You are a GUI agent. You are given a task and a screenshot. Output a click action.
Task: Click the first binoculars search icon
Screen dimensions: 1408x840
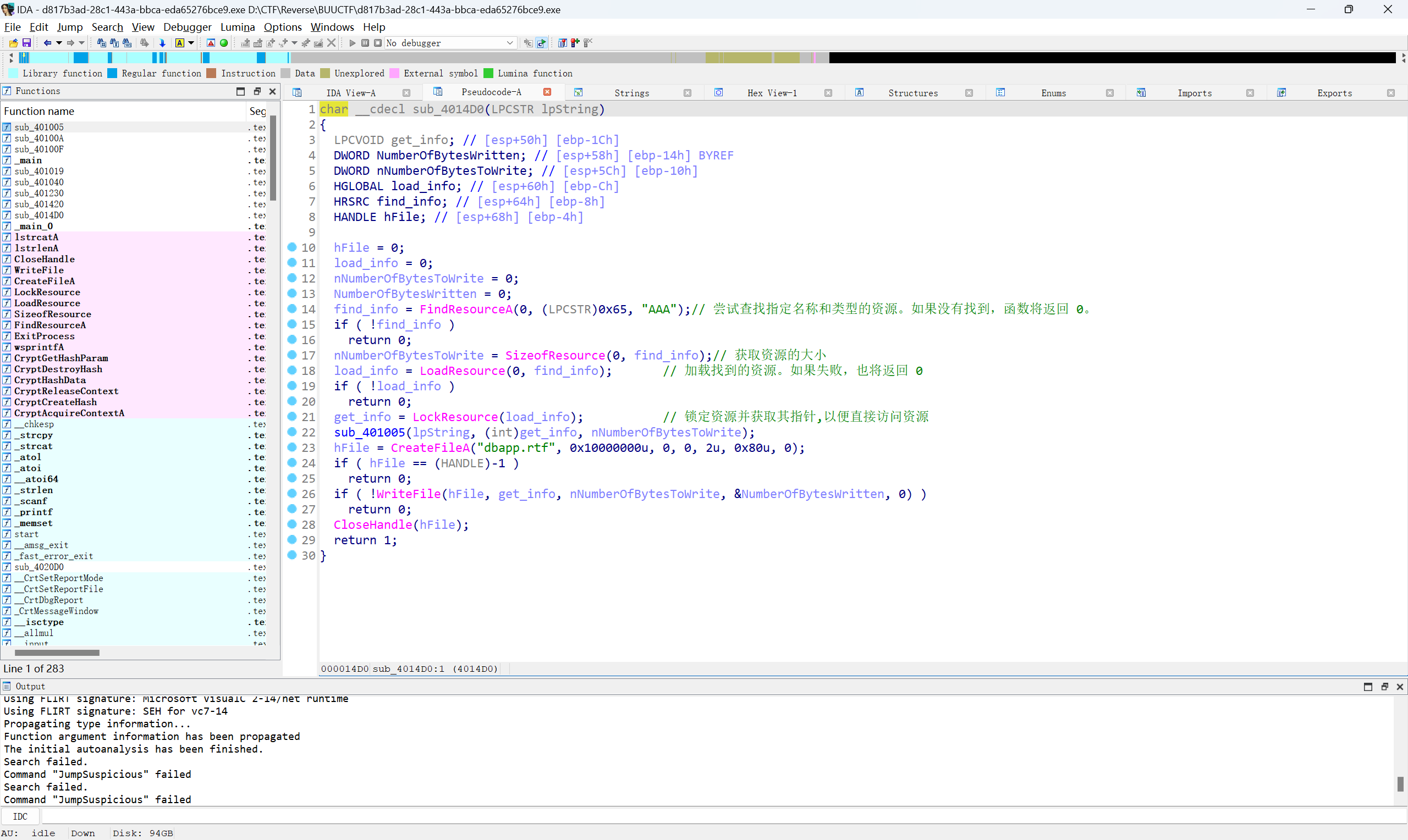pyautogui.click(x=101, y=43)
